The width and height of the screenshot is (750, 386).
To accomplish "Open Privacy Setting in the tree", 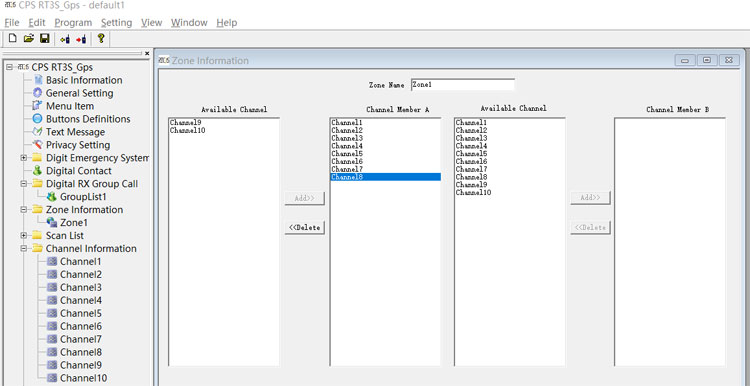I will coord(78,144).
